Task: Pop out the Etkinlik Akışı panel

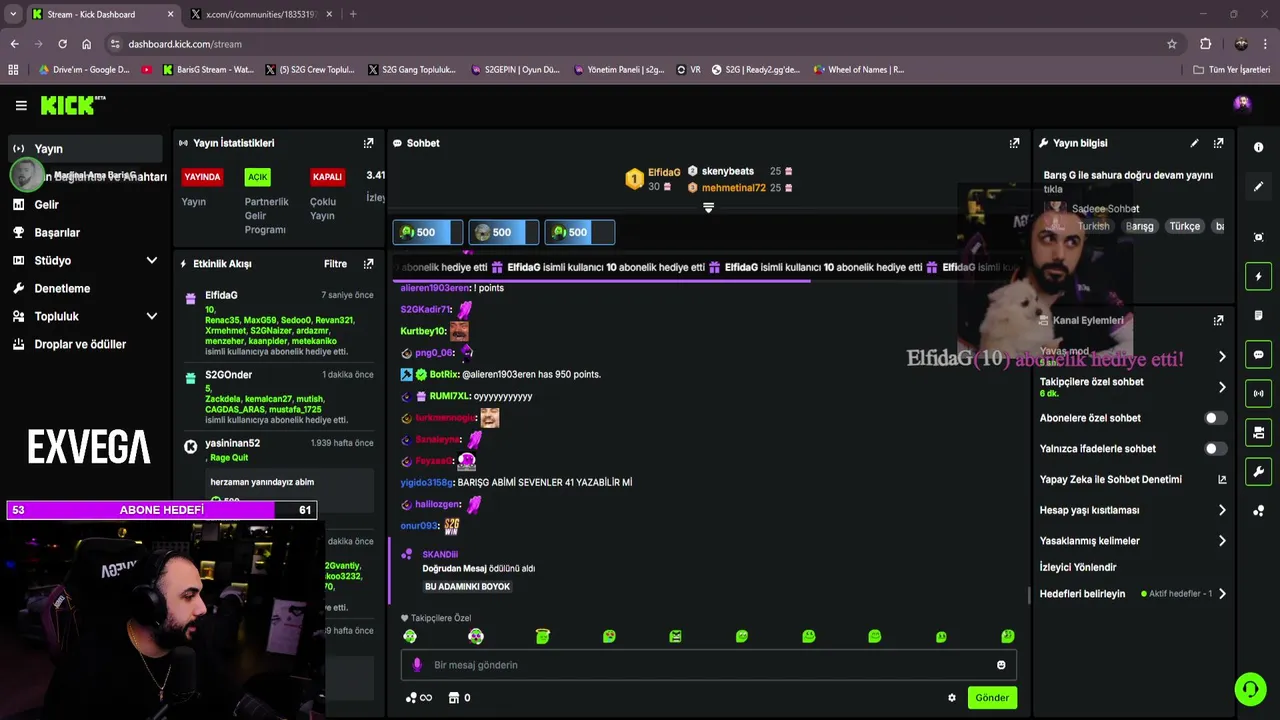Action: point(368,264)
